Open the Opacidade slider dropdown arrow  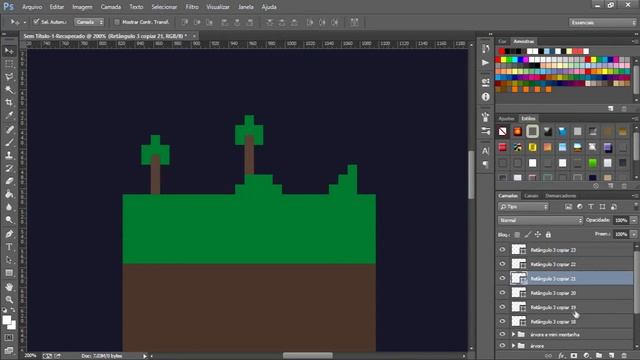(x=633, y=220)
